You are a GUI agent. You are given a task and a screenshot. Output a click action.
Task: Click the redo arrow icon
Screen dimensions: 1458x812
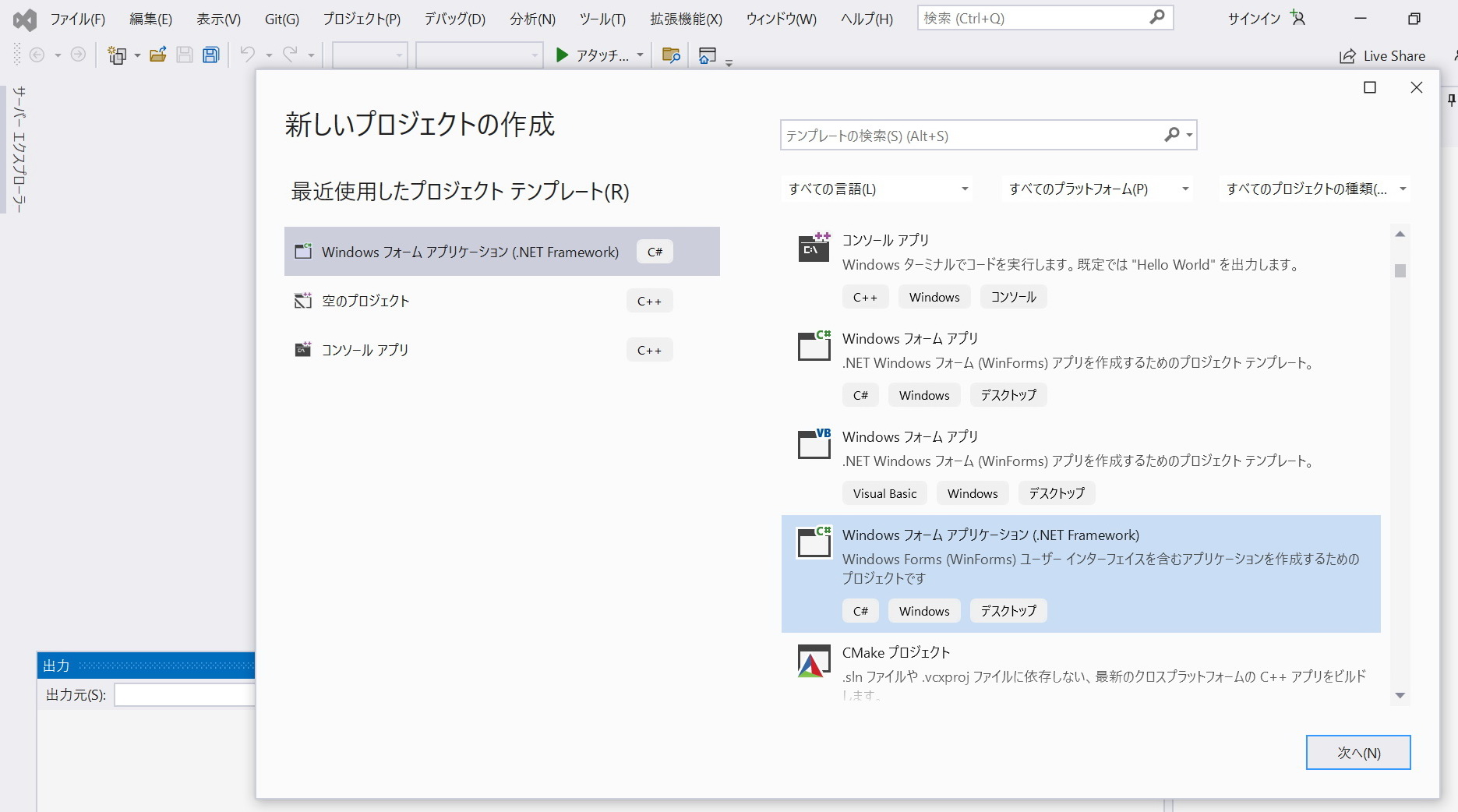pos(290,54)
